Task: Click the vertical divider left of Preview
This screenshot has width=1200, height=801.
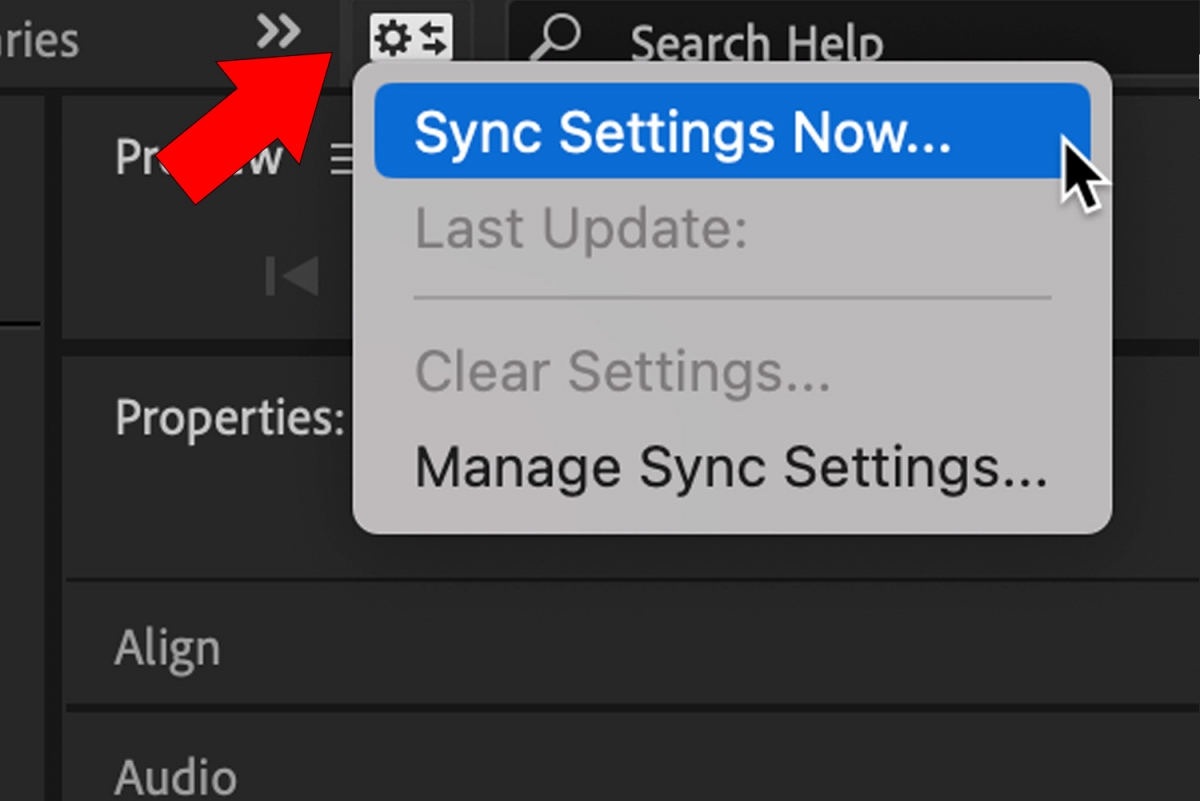Action: pyautogui.click(x=53, y=440)
